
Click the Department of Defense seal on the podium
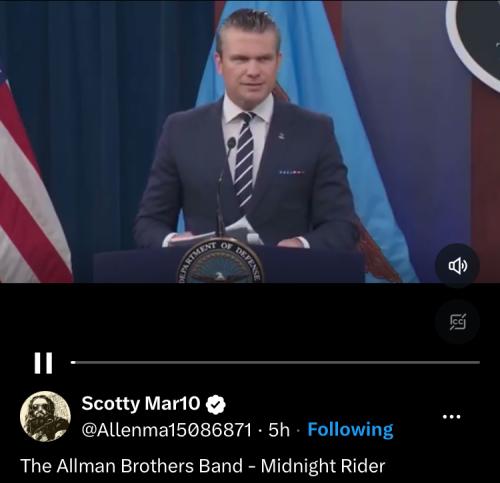(220, 262)
